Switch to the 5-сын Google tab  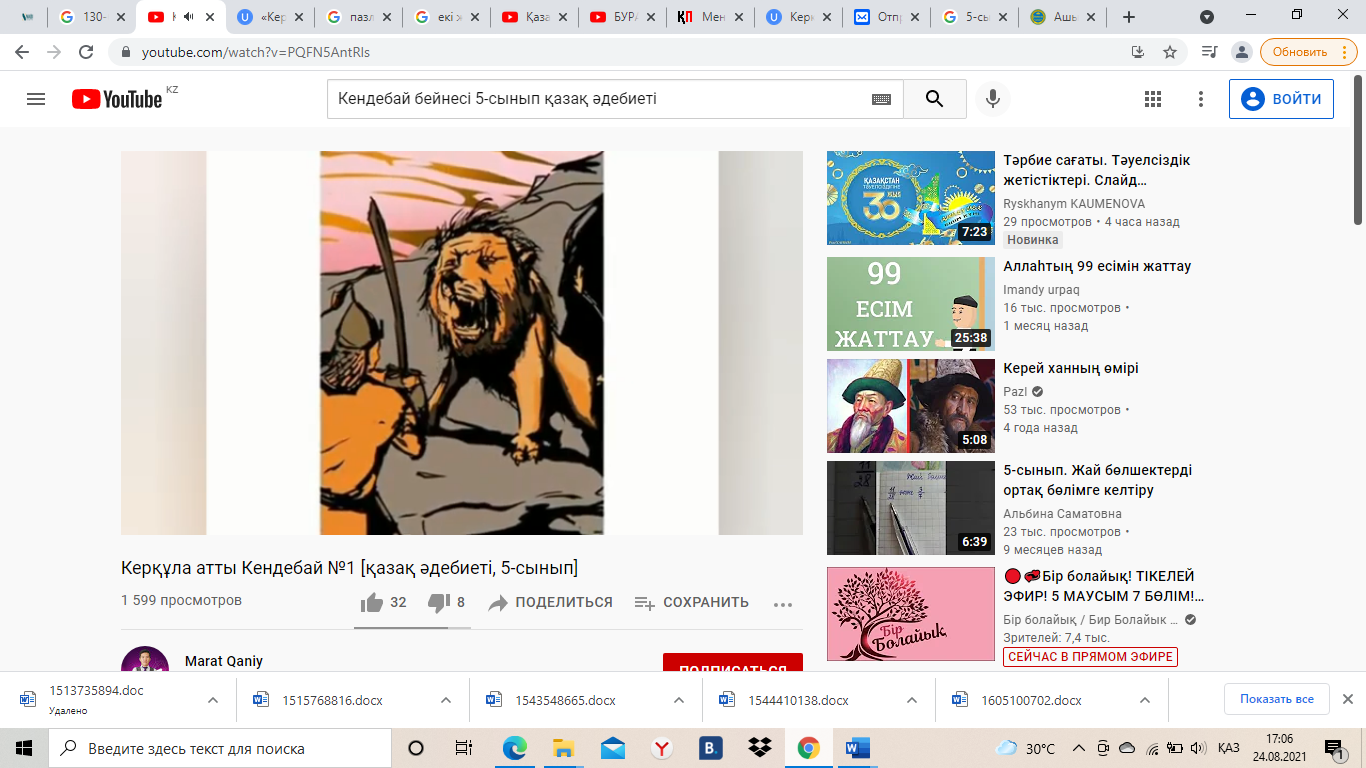(x=974, y=17)
